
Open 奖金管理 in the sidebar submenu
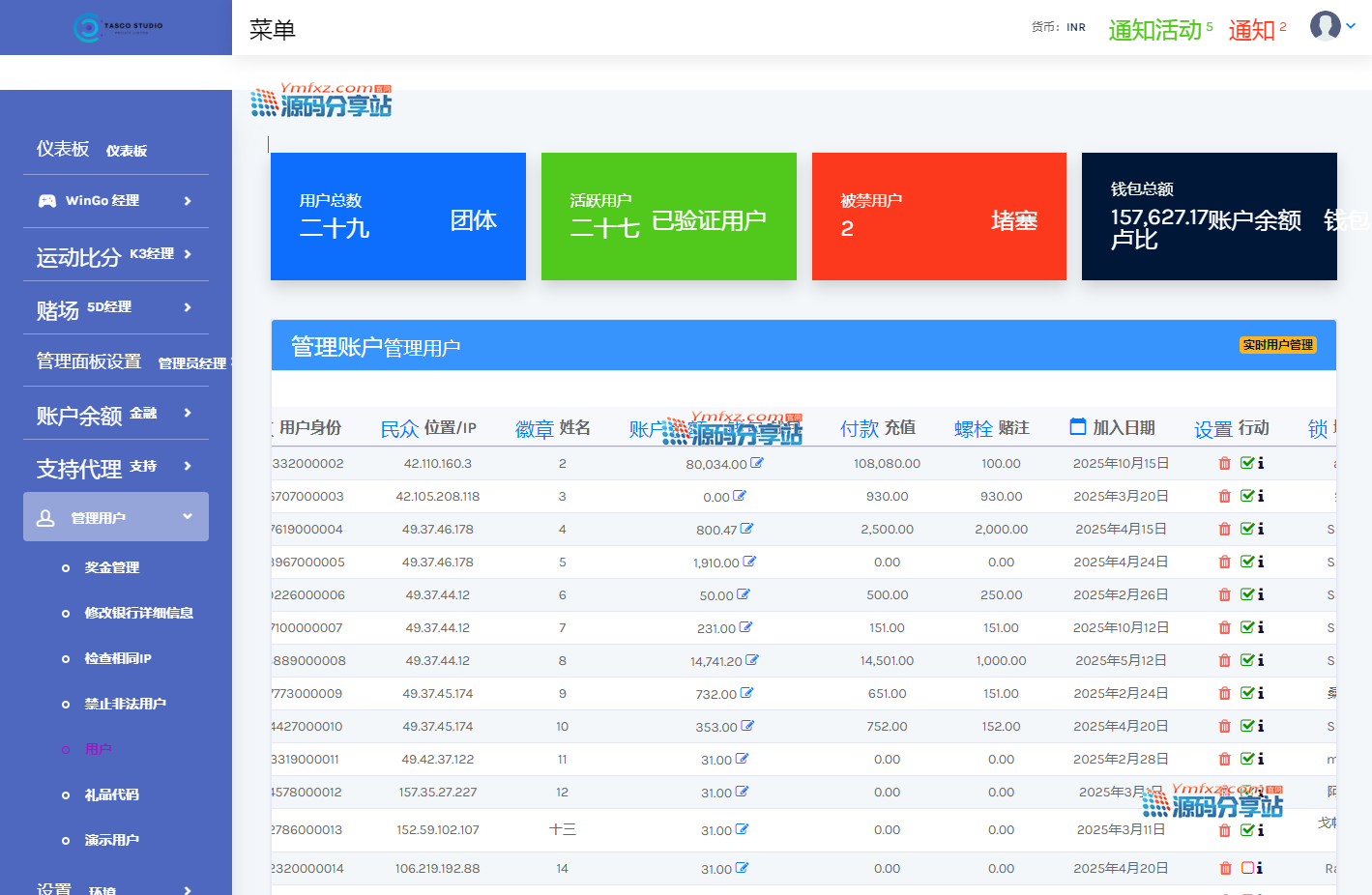coord(112,568)
